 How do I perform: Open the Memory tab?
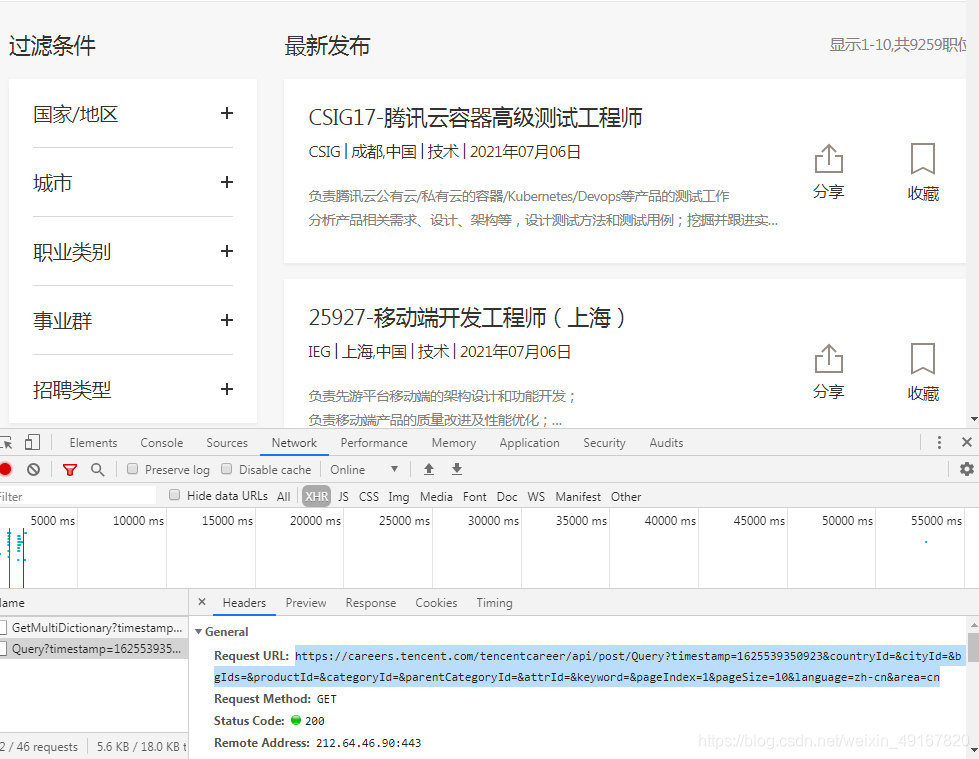click(x=454, y=443)
